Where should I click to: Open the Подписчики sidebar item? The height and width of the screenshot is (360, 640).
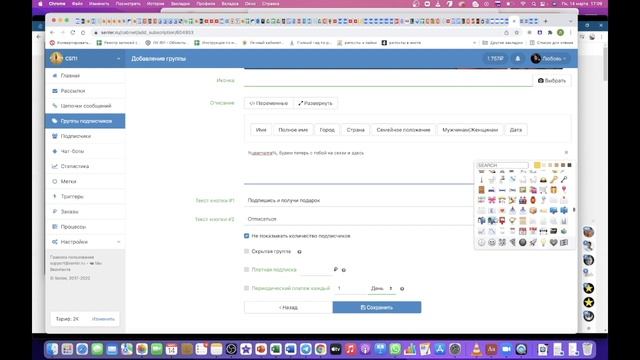85,136
